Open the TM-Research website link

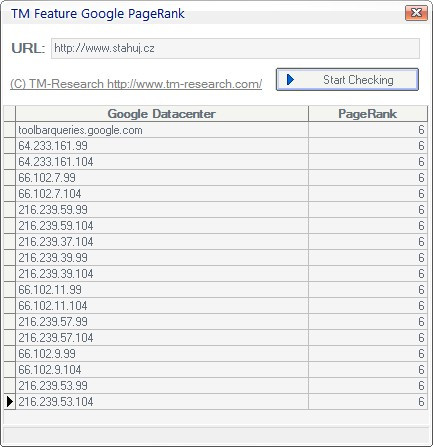tap(136, 84)
